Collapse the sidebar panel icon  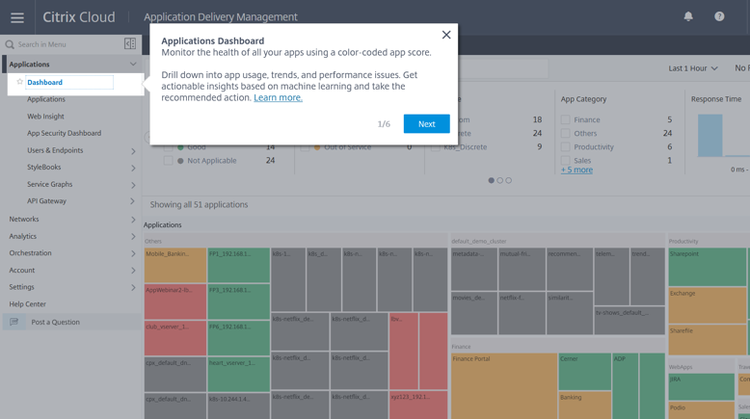click(x=130, y=44)
